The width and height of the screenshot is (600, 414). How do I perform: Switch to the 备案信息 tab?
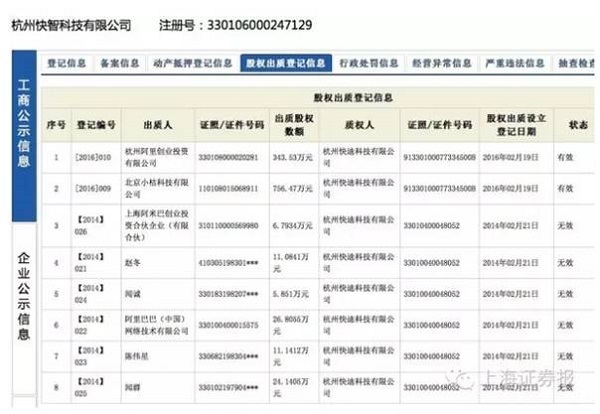tap(119, 63)
